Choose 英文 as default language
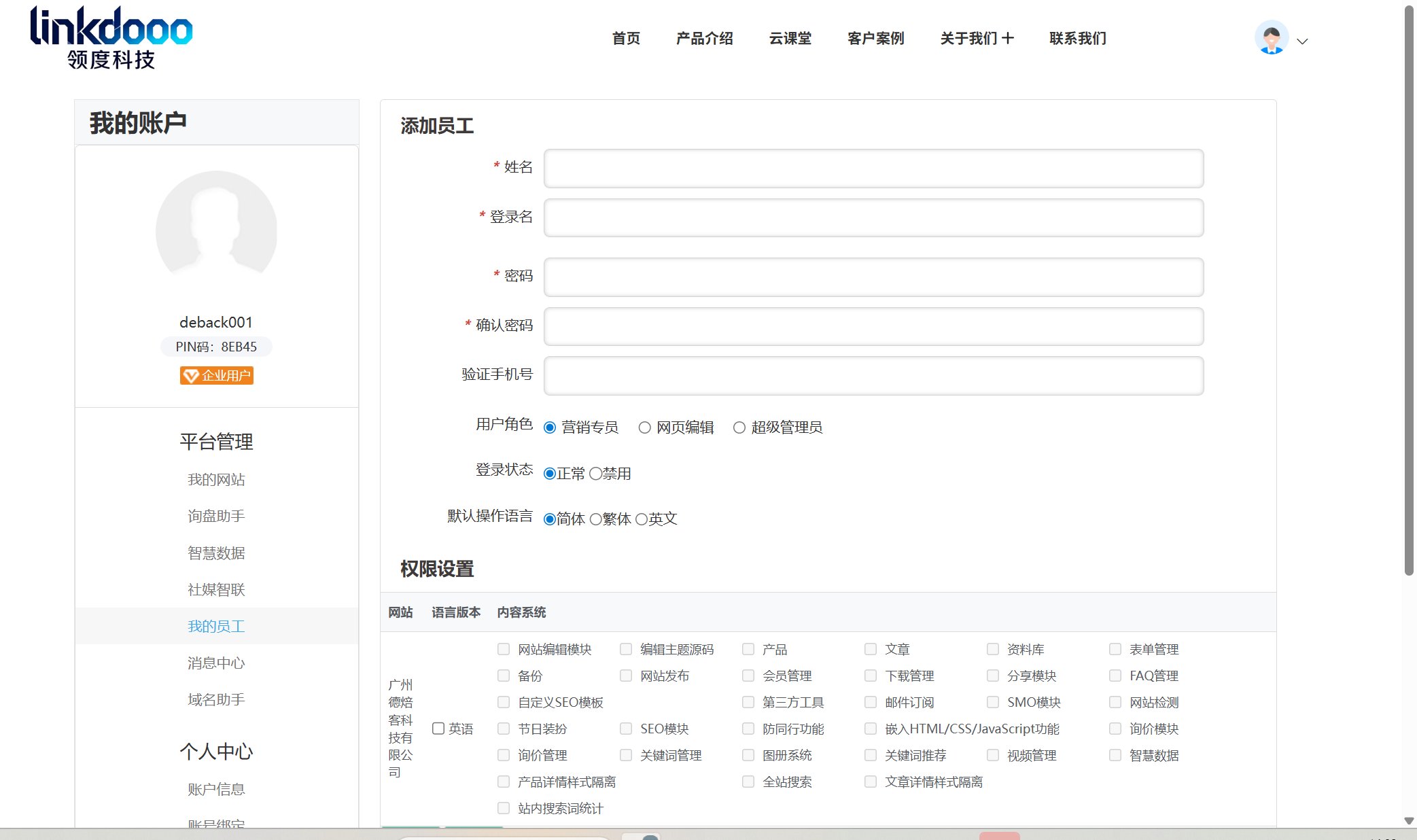 642,519
